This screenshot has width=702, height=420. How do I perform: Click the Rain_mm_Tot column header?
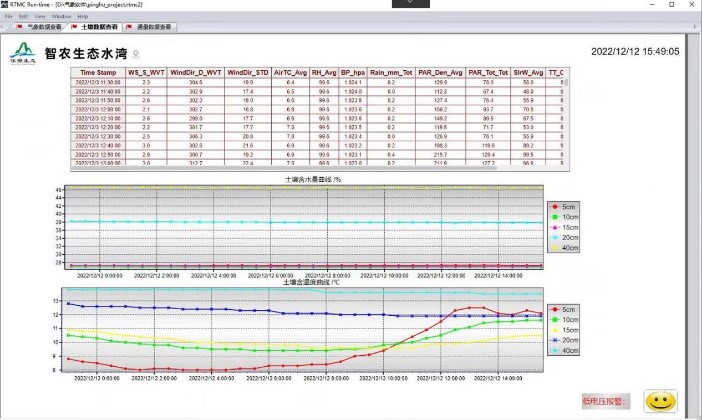(391, 73)
